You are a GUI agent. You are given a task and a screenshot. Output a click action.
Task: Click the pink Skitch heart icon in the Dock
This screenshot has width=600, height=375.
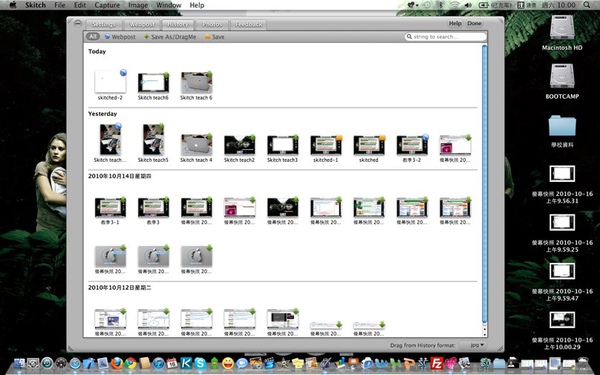click(x=450, y=363)
